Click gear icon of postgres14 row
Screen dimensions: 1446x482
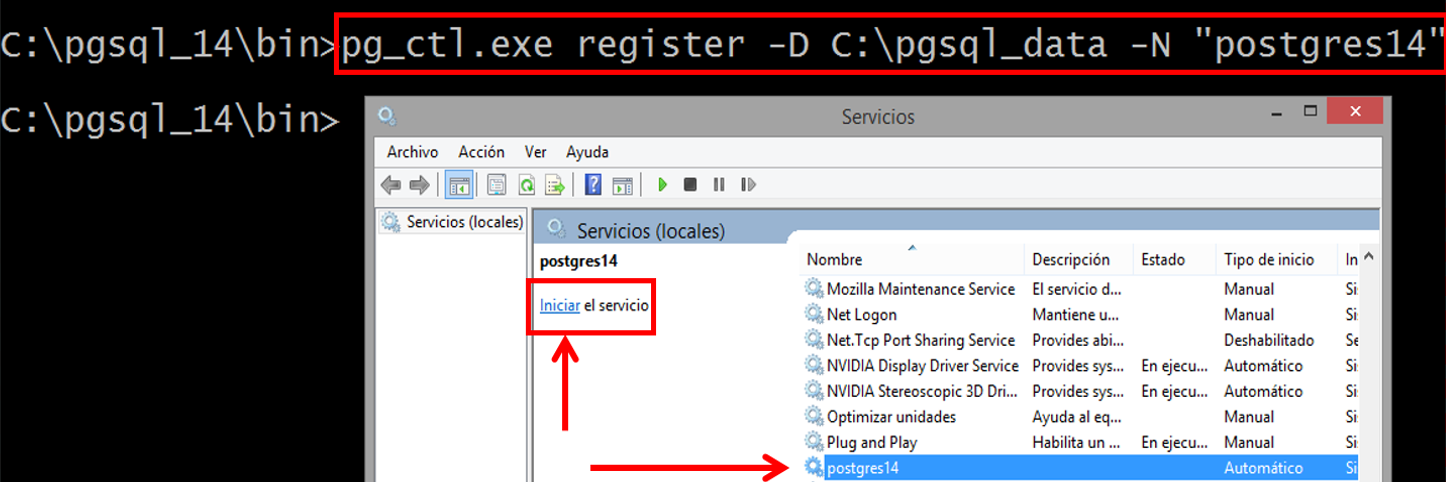(x=814, y=467)
